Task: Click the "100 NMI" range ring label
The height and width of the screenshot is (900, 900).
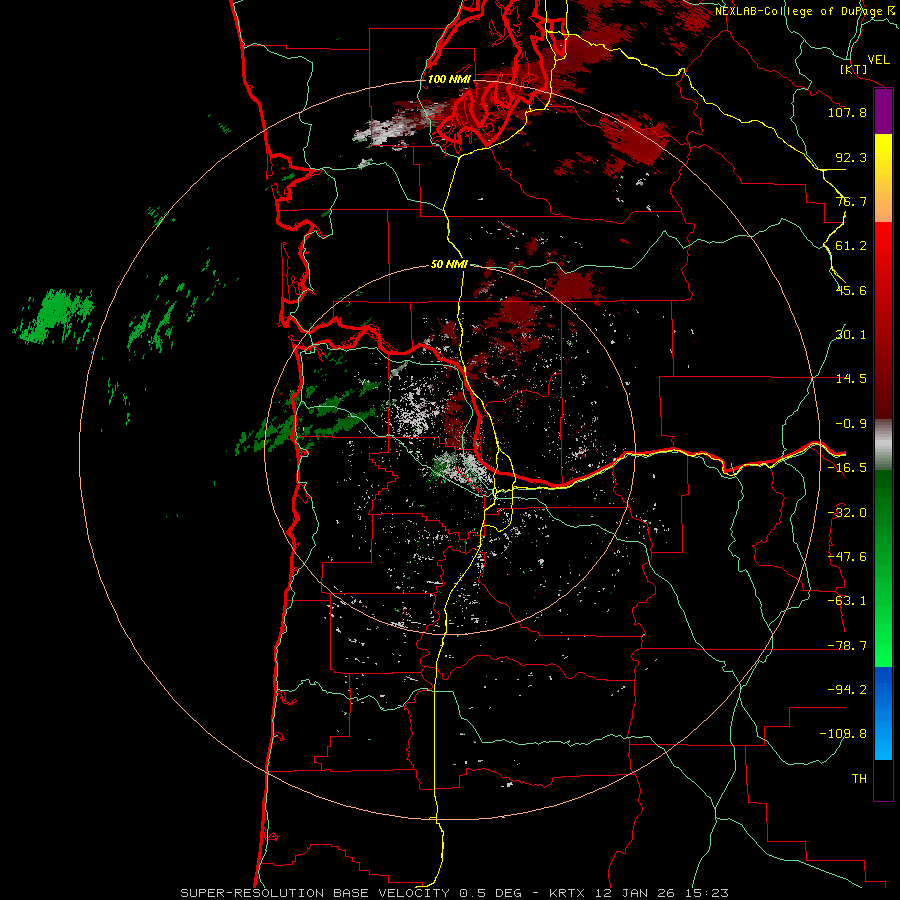Action: coord(449,79)
